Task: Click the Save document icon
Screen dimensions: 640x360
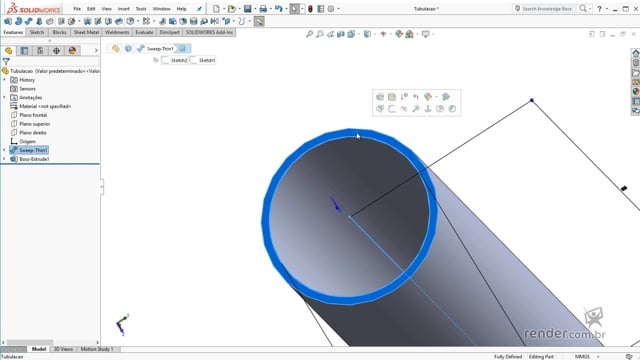Action: (247, 9)
